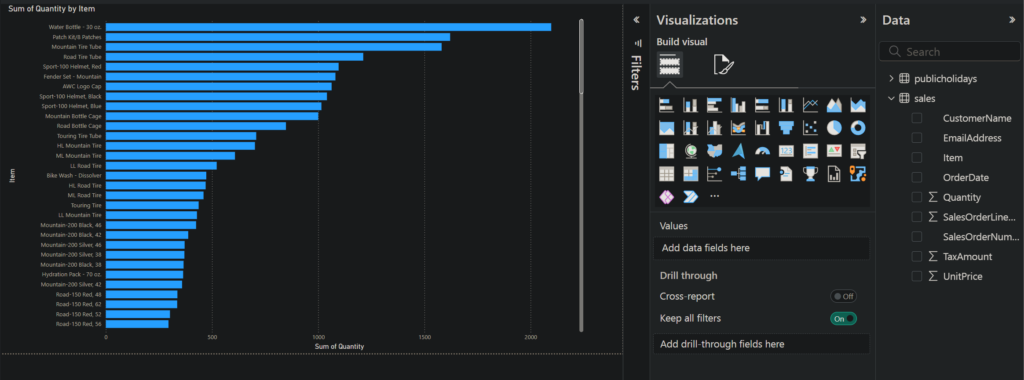This screenshot has height=380, width=1024.
Task: Pick the 100% stacked bar chart visual
Action: point(762,105)
